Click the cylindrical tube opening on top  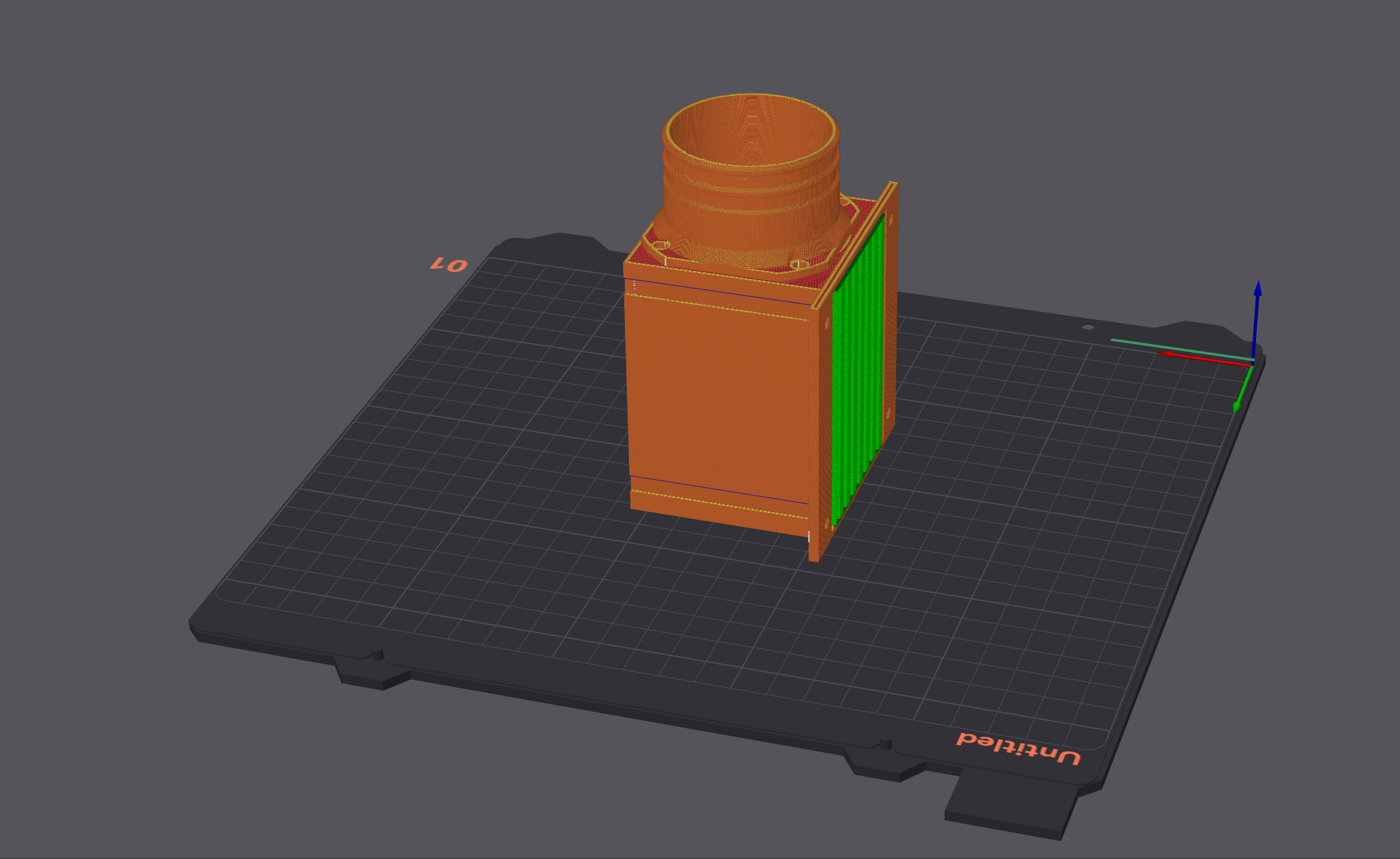(751, 131)
